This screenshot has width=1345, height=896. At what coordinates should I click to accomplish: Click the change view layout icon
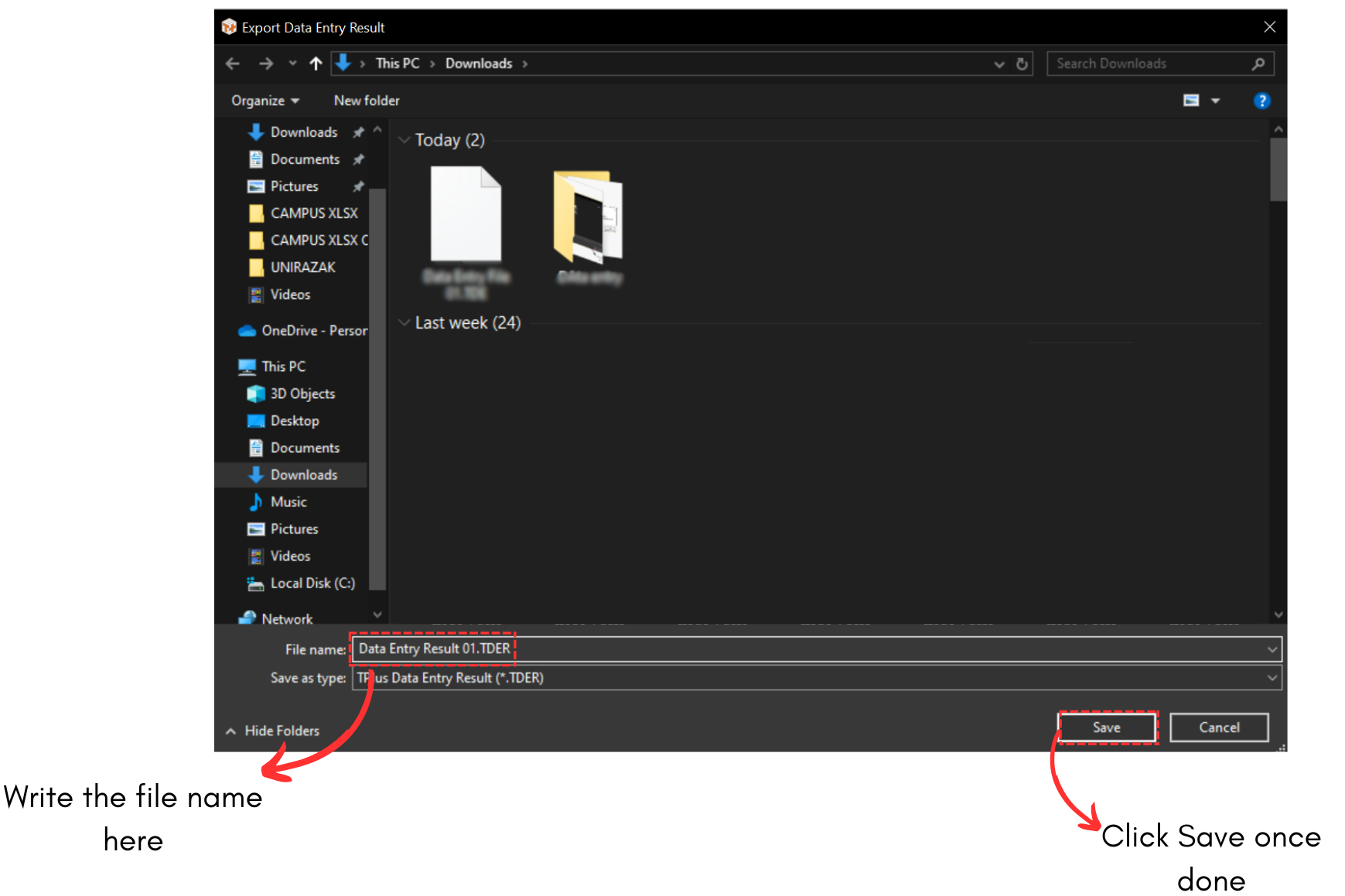pyautogui.click(x=1191, y=101)
